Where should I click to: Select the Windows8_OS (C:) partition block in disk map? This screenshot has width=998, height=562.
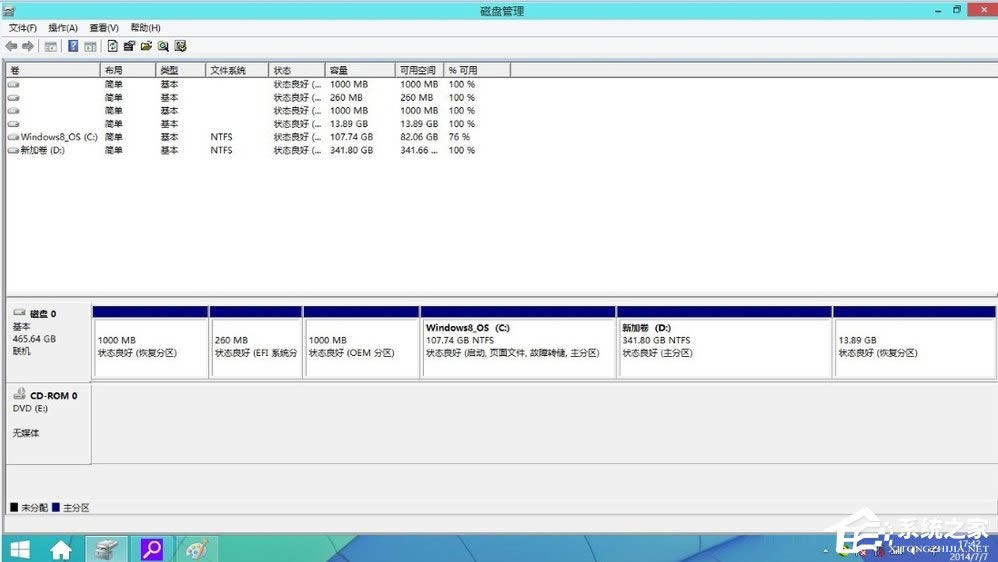click(518, 342)
